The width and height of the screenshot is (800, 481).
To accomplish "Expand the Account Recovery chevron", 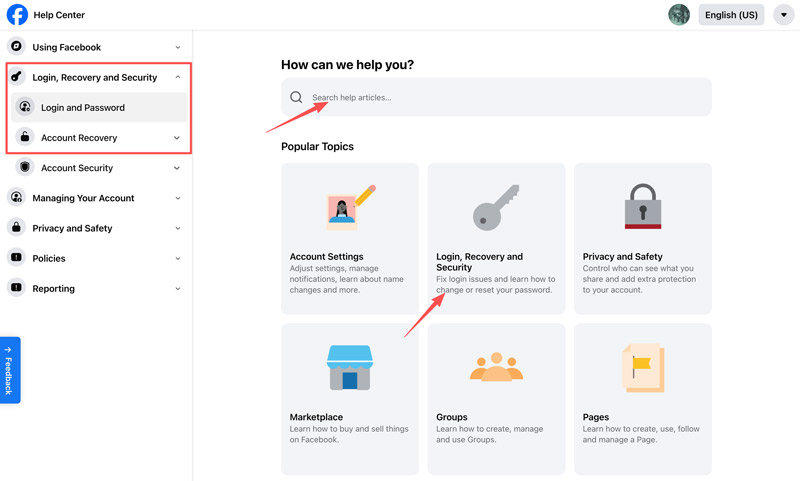I will click(x=177, y=138).
